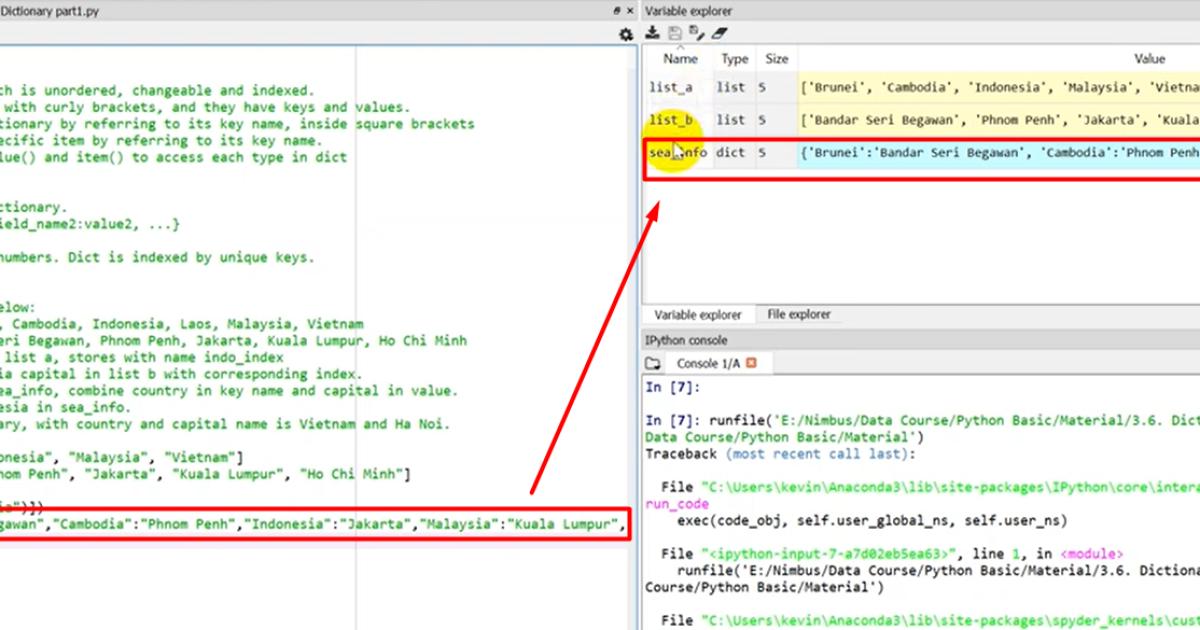1200x630 pixels.
Task: Sort variables by the Name column header
Action: click(x=680, y=59)
